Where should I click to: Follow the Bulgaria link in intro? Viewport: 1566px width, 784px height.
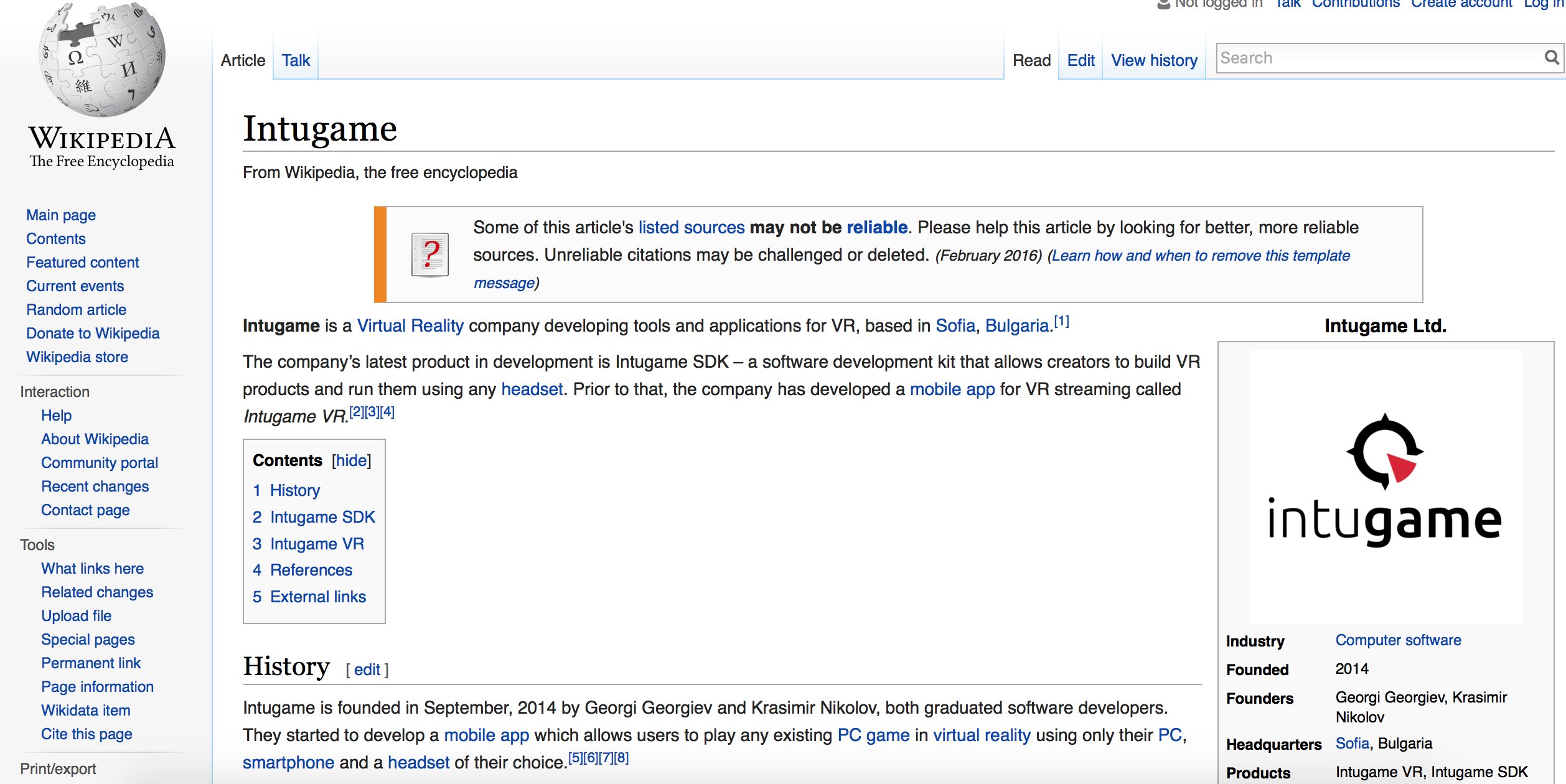click(1017, 326)
